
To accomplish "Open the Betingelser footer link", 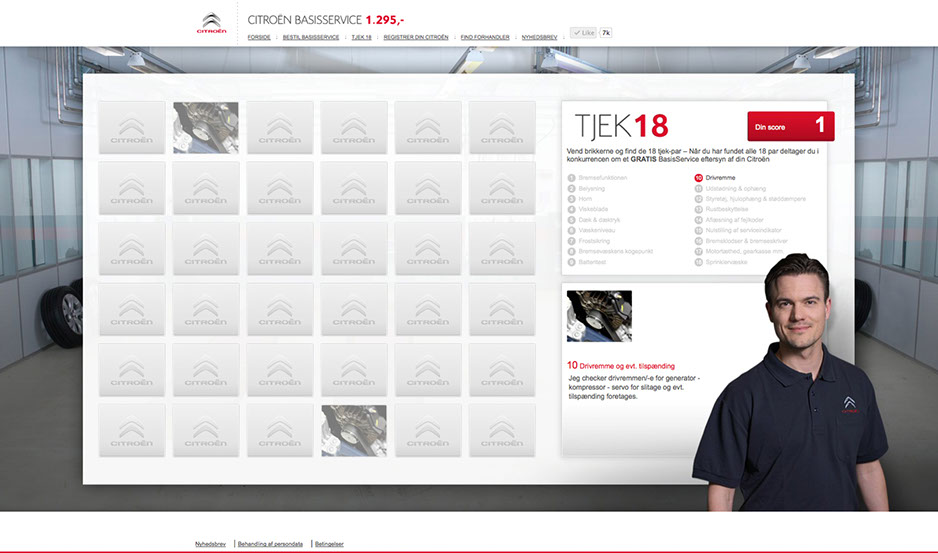I will point(329,544).
